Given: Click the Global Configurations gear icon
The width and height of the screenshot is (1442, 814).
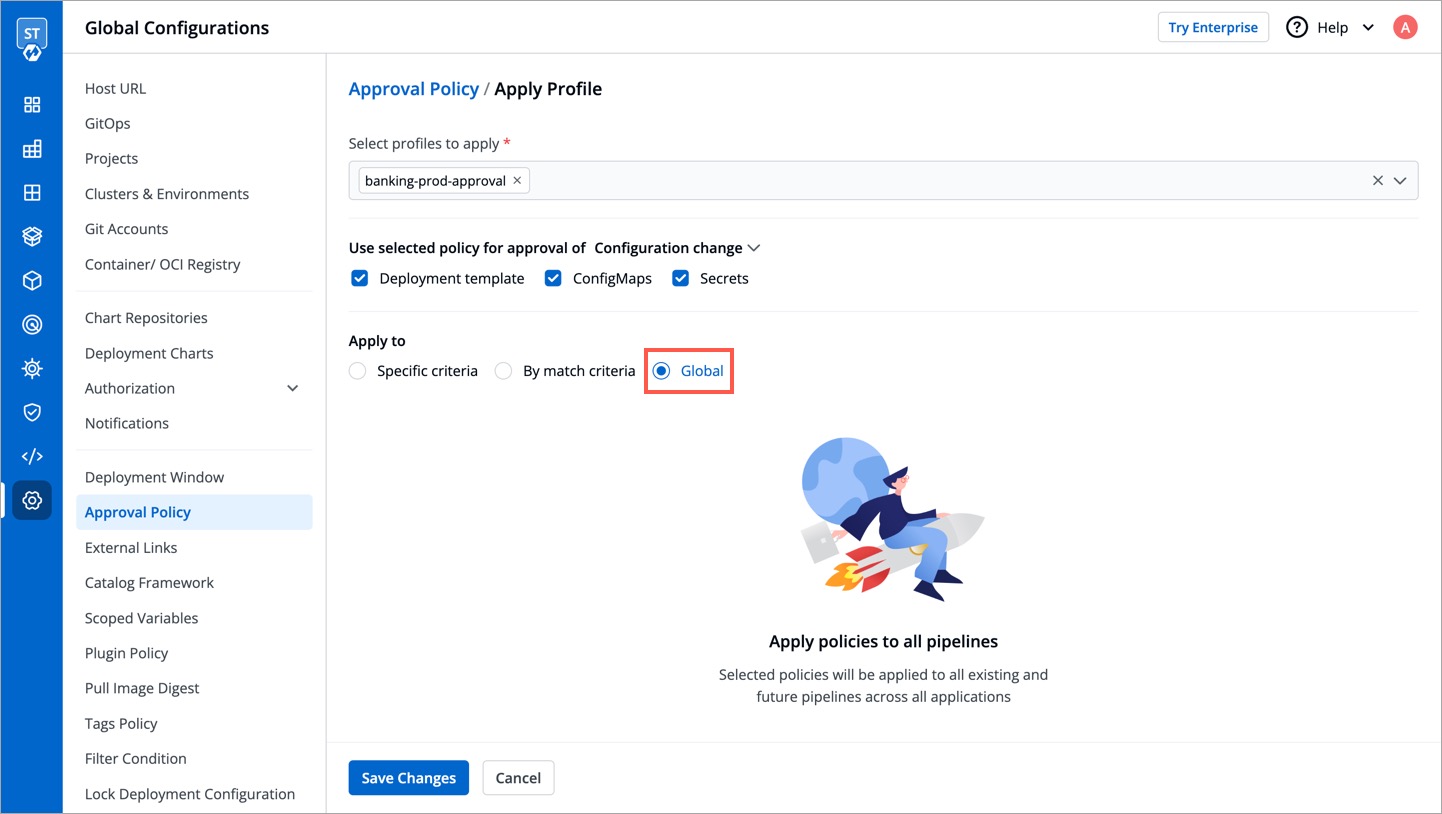Looking at the screenshot, I should 32,500.
